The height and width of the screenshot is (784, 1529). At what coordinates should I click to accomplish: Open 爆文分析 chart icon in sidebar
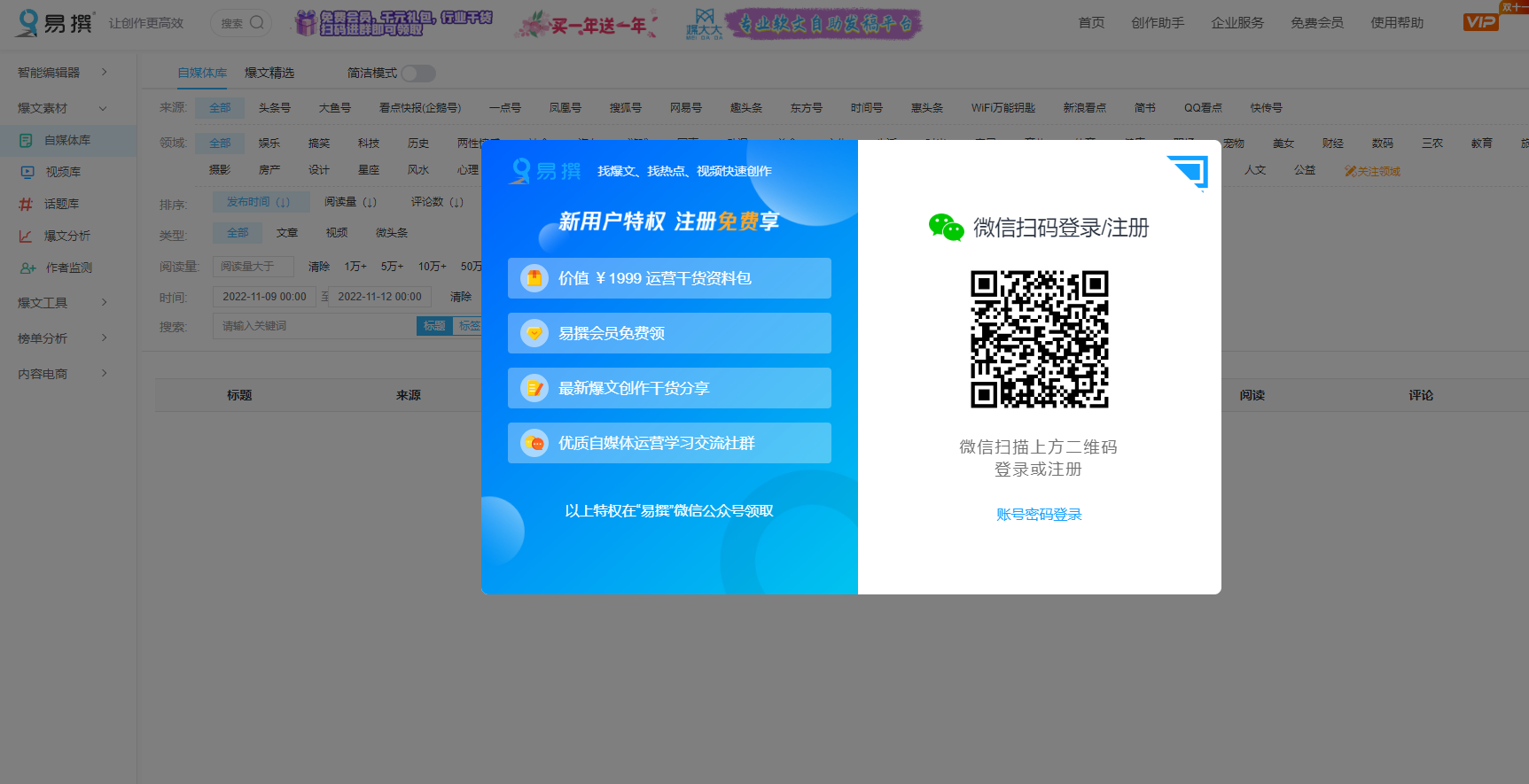(26, 236)
